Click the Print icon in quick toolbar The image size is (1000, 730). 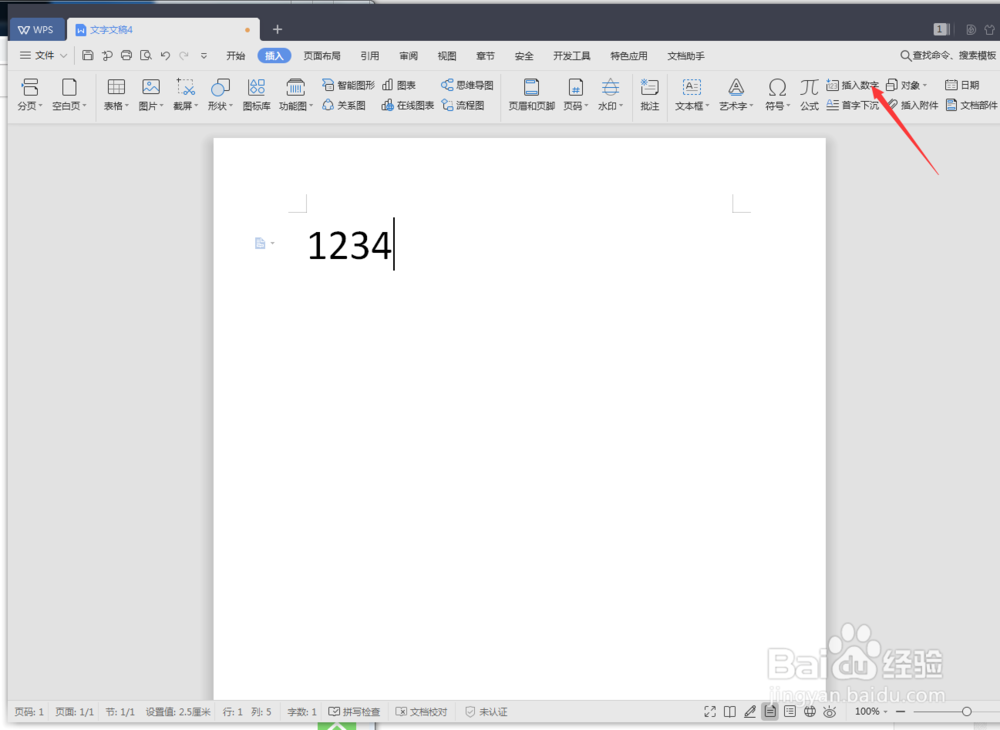tap(126, 55)
